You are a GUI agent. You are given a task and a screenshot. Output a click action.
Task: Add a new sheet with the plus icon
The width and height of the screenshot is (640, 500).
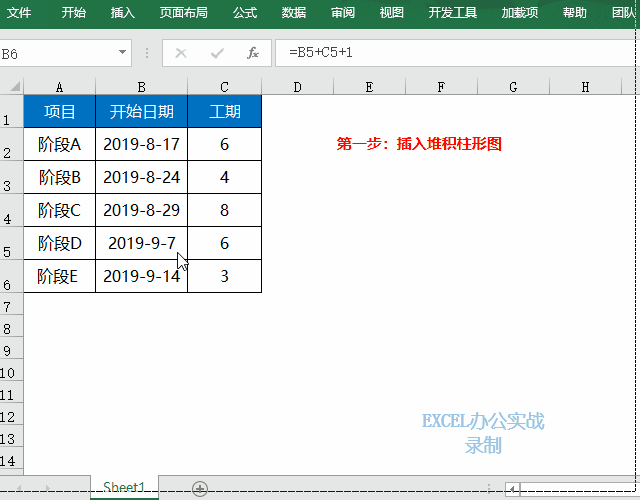(200, 488)
